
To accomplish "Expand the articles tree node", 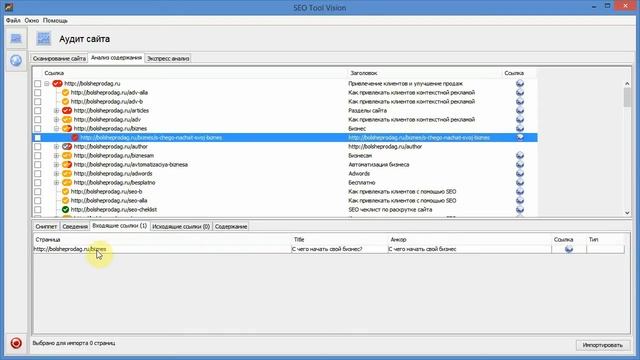I will coord(56,111).
